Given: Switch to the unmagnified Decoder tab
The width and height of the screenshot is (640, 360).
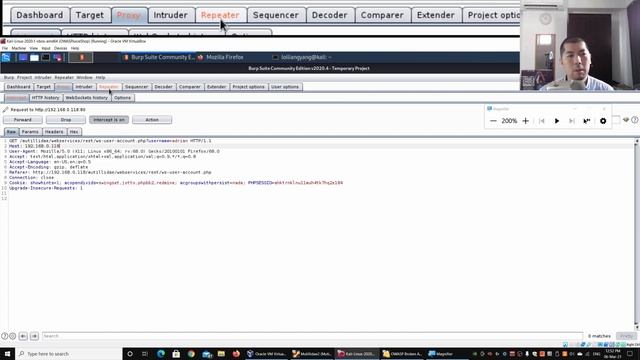Looking at the screenshot, I should [163, 87].
